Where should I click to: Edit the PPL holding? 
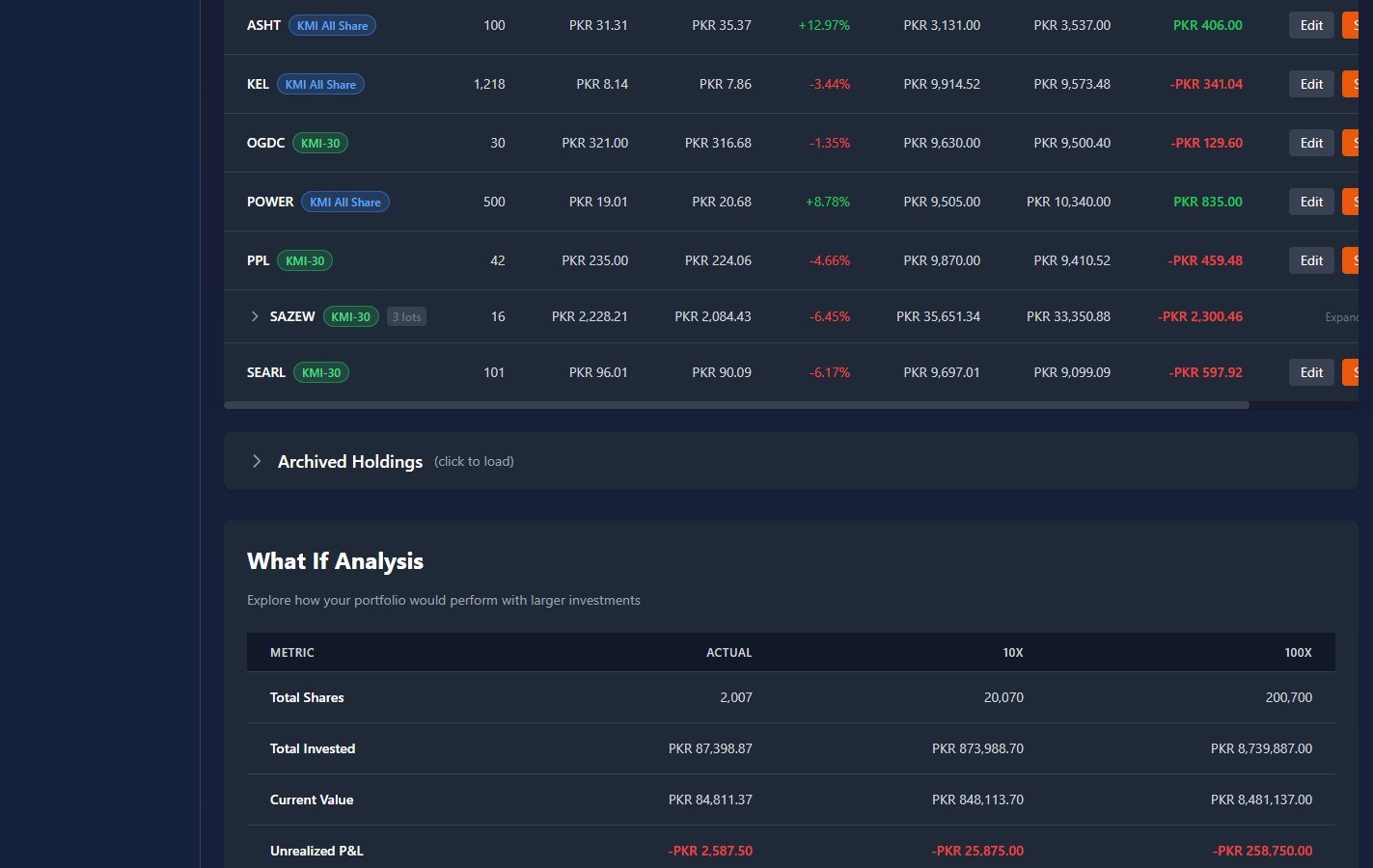1311,260
